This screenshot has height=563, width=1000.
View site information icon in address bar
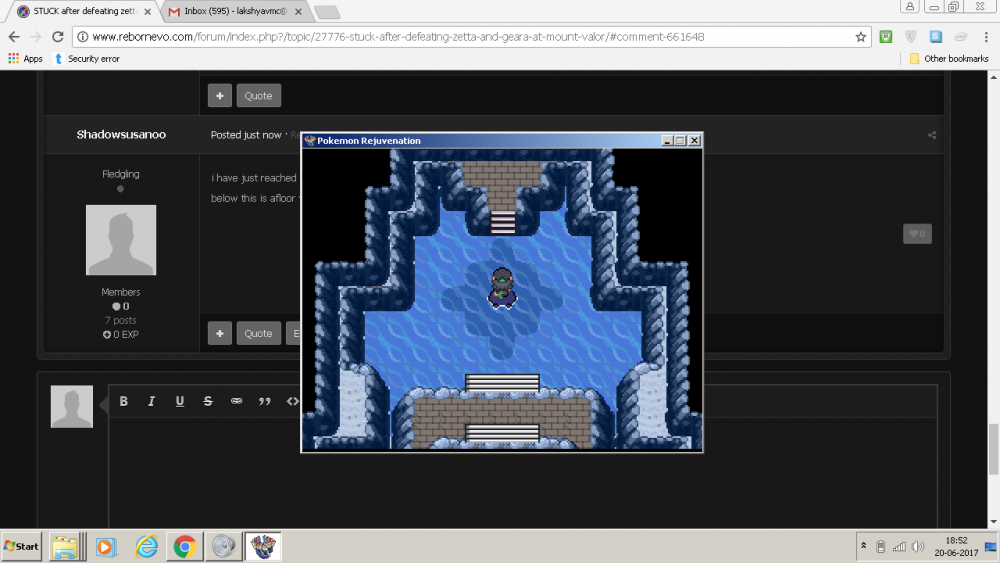point(82,37)
